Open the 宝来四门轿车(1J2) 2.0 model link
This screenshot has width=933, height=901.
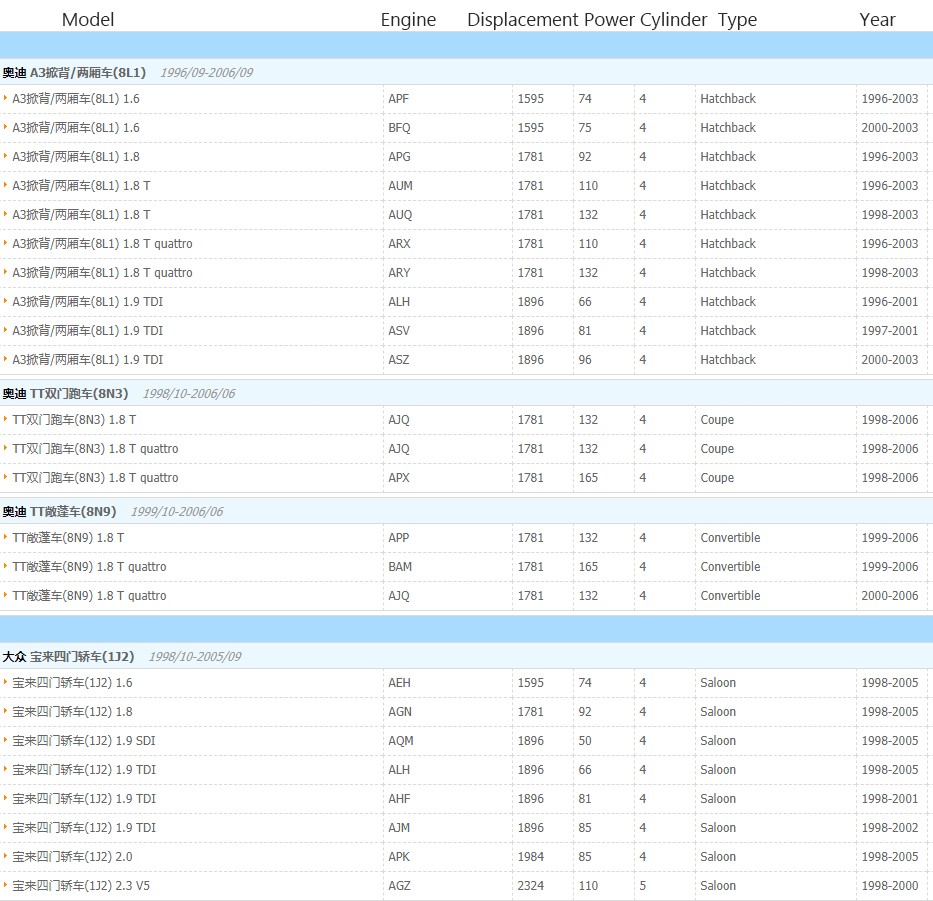[x=73, y=856]
